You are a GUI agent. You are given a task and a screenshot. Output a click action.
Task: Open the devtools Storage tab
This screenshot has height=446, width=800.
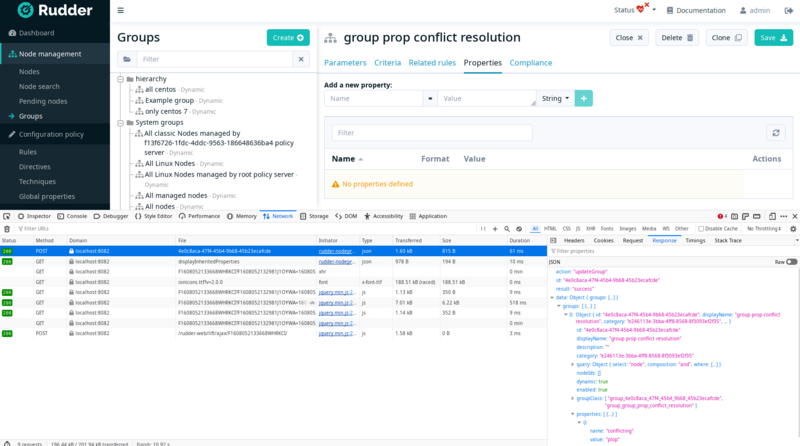tap(314, 216)
